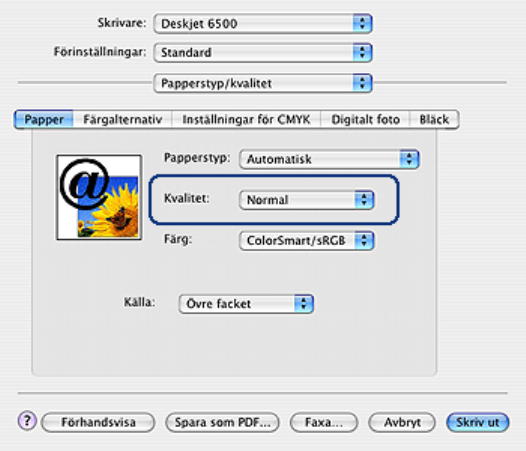Click the Förhandsvisa button

98,422
